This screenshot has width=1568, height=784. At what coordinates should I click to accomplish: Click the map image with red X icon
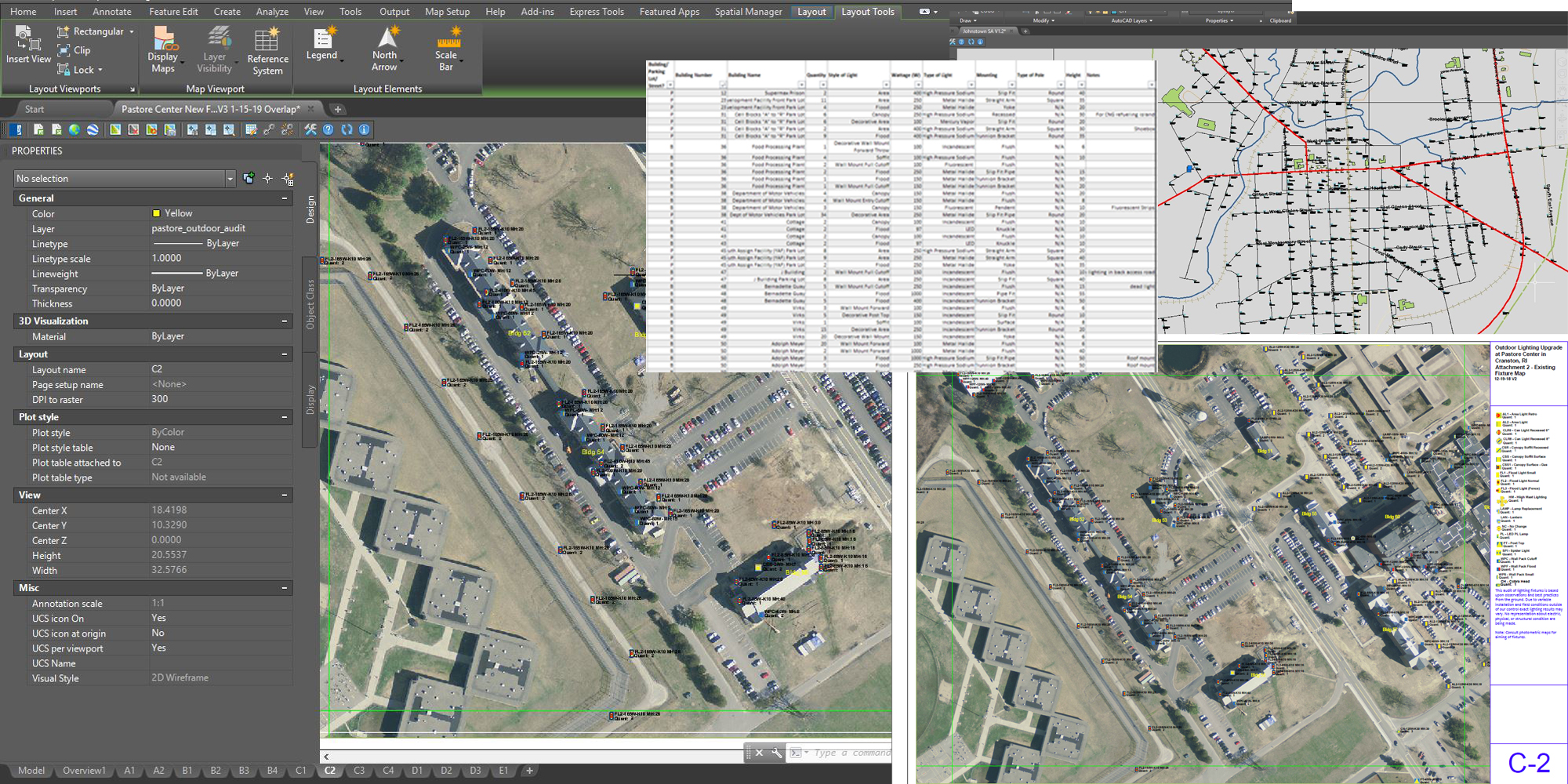pyautogui.click(x=133, y=130)
